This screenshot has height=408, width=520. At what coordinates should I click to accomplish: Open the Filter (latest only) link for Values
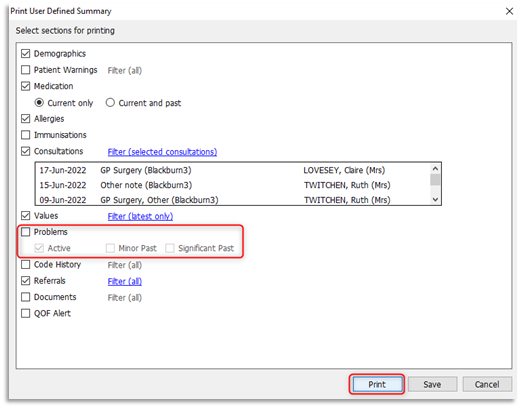click(x=140, y=216)
